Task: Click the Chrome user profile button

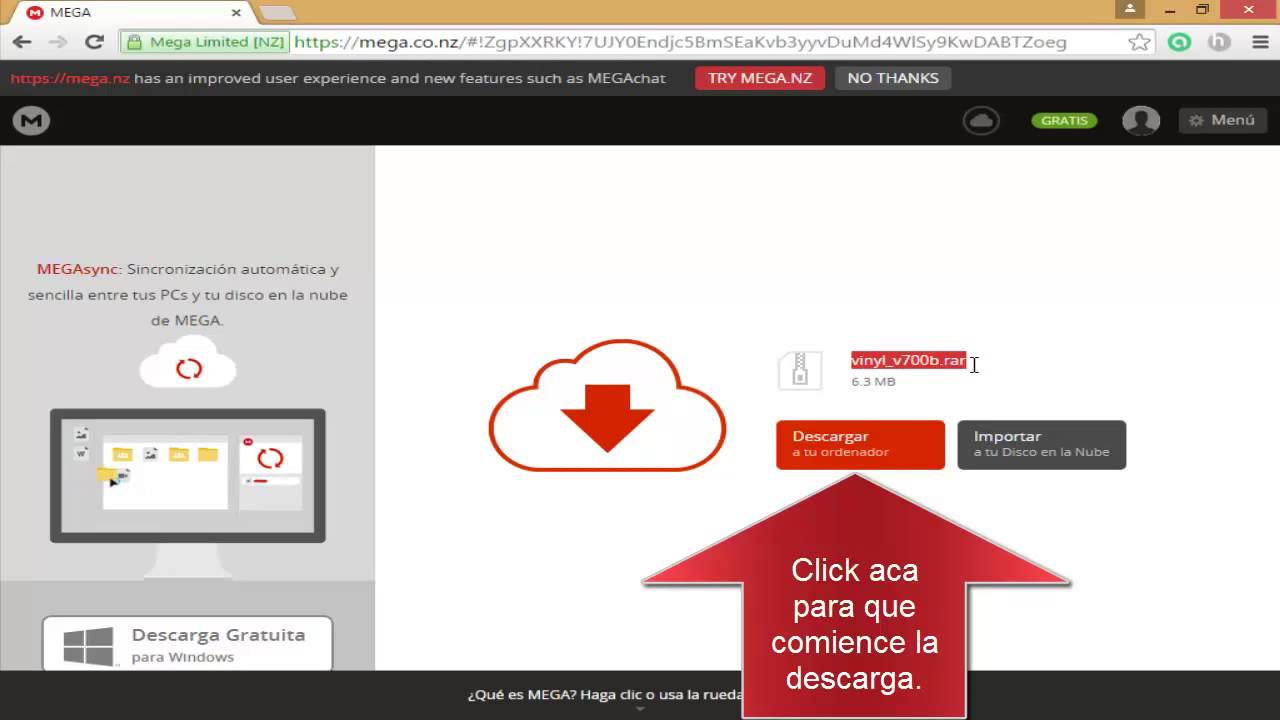Action: click(1130, 10)
